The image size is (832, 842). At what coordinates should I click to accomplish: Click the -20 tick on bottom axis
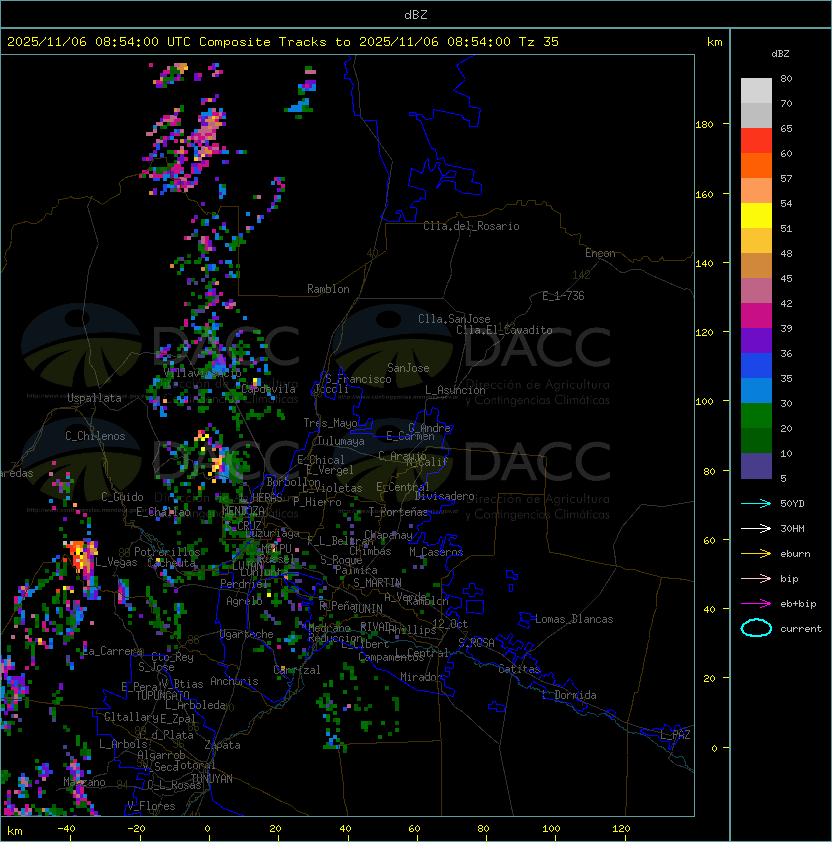pos(136,829)
